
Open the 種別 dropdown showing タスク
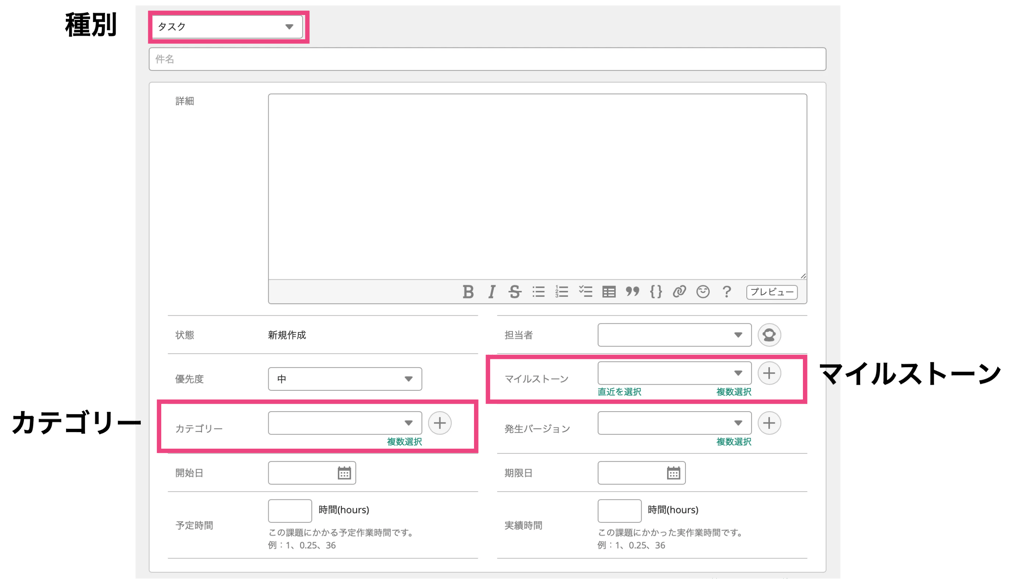(x=227, y=27)
